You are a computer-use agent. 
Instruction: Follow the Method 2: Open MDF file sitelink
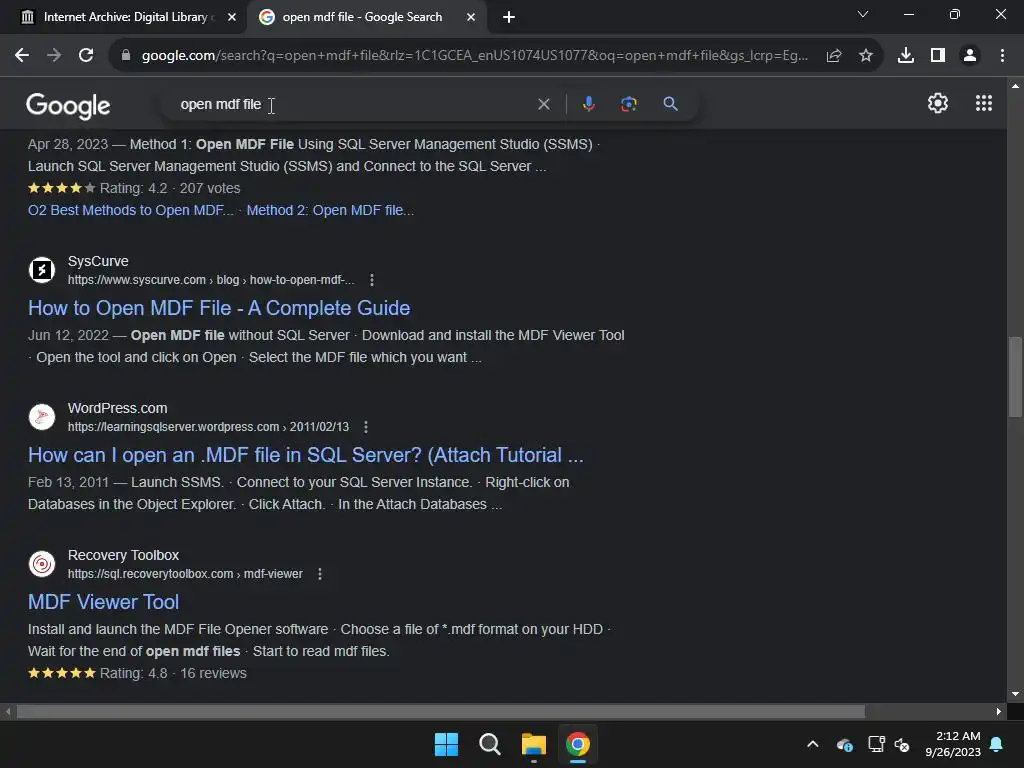(330, 210)
